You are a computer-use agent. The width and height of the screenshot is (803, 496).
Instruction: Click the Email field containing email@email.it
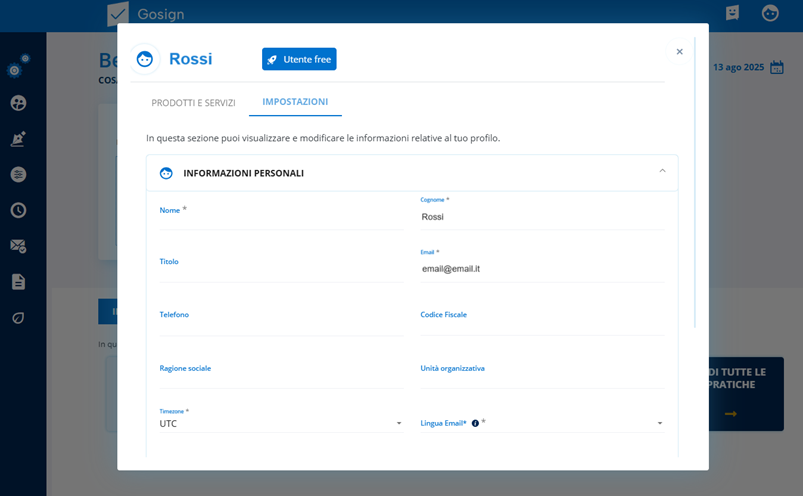point(541,269)
